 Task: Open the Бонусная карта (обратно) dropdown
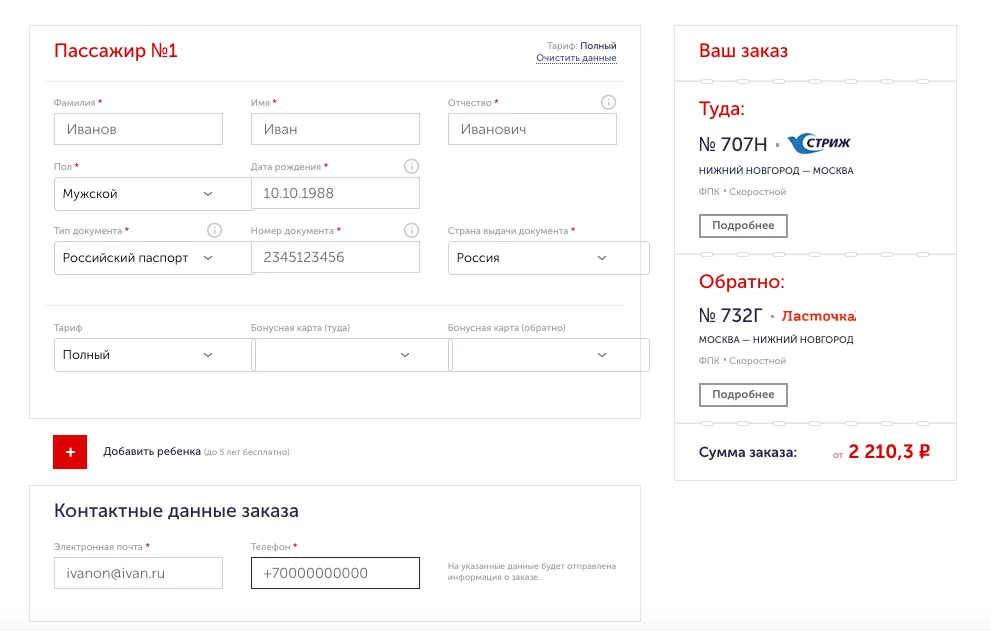coord(549,355)
